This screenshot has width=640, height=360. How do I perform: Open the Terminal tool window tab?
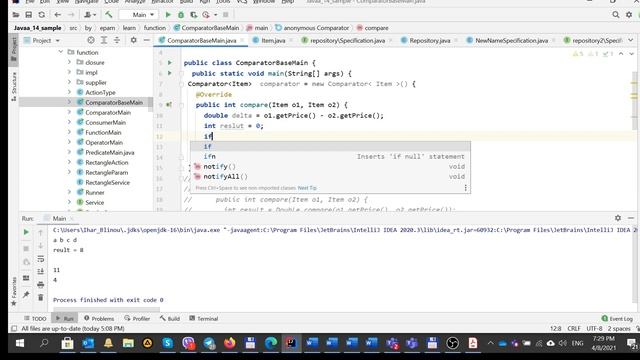(x=204, y=318)
